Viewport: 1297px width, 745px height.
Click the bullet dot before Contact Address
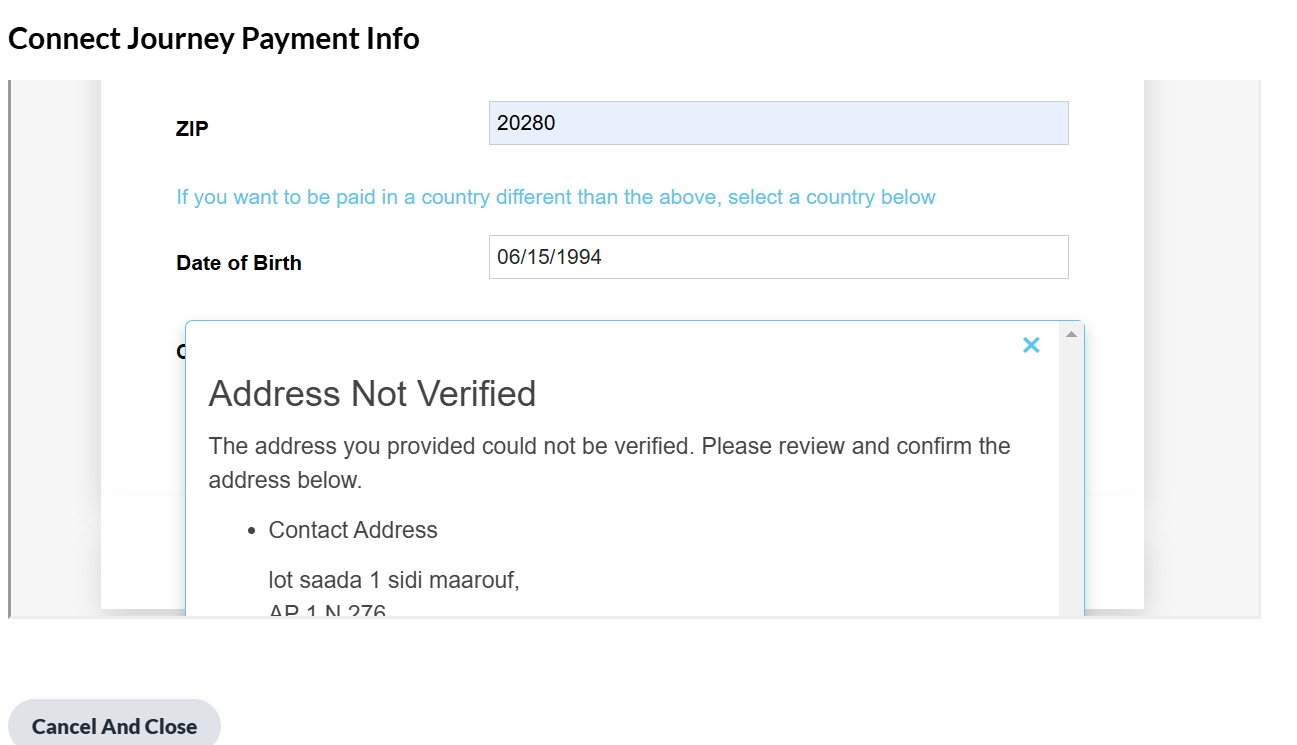tap(252, 531)
